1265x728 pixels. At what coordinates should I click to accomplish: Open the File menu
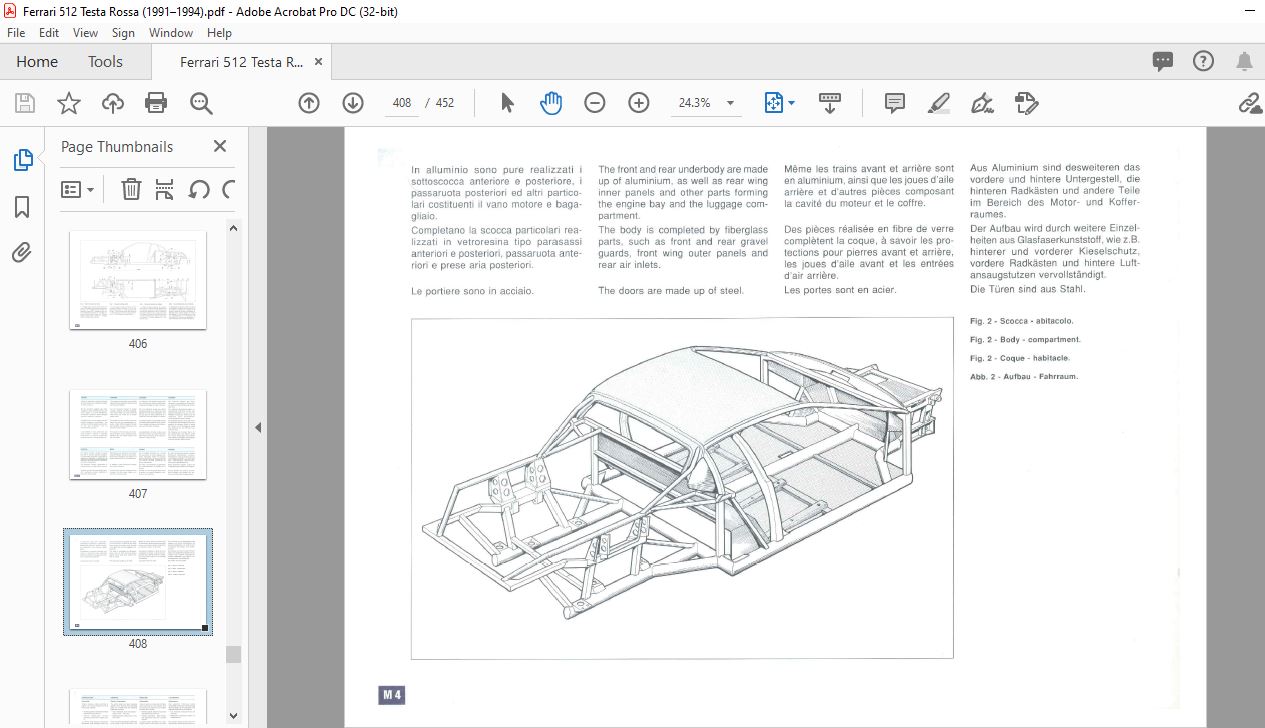16,33
